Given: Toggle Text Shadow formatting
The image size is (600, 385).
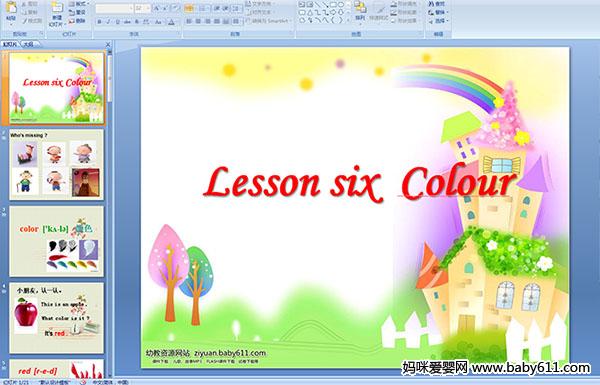Looking at the screenshot, I should 137,22.
